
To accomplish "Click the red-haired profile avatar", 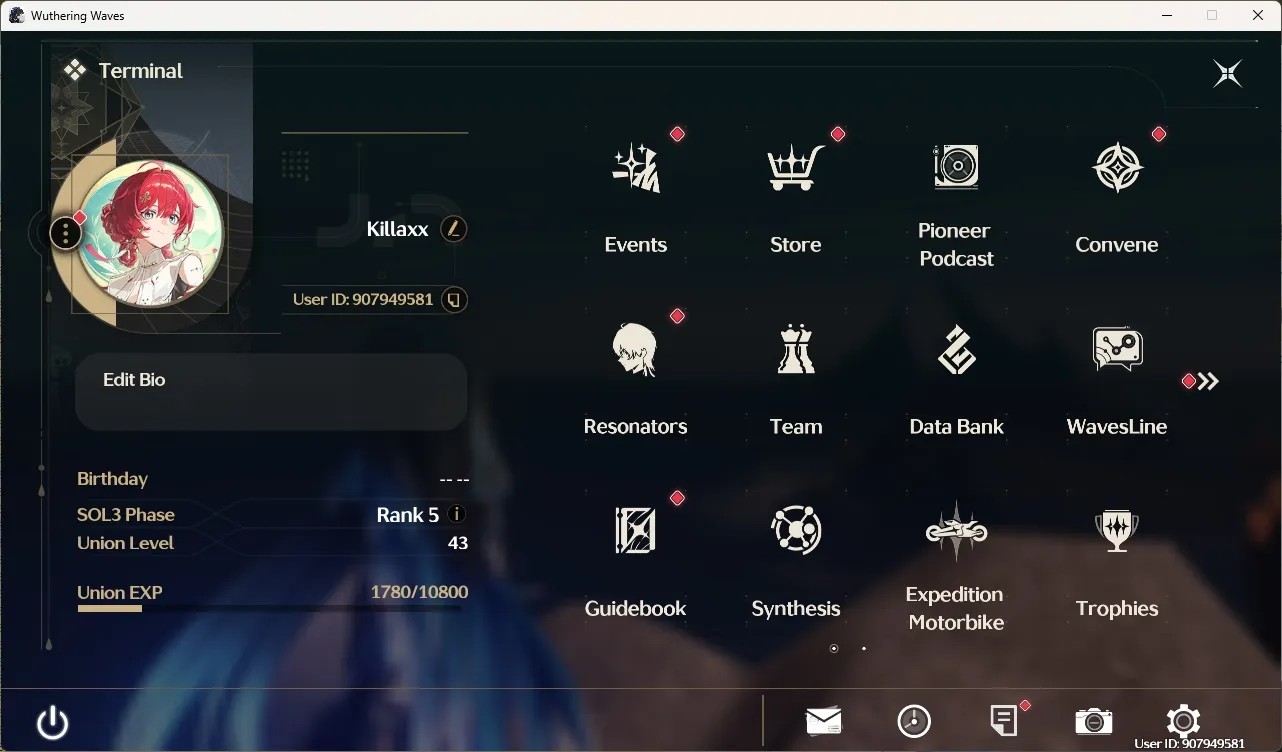I will click(150, 234).
